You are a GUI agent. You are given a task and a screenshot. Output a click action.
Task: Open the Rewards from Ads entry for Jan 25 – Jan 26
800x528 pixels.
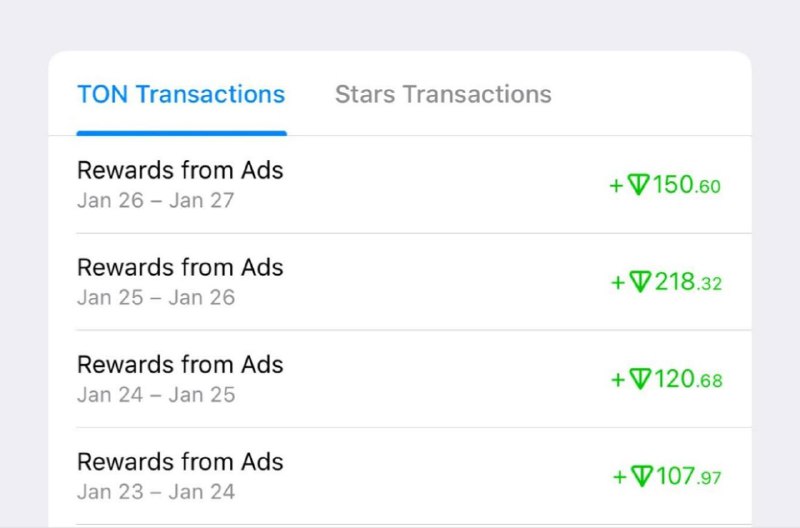180,267
